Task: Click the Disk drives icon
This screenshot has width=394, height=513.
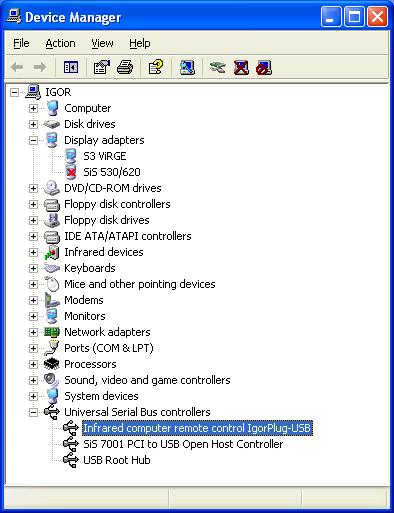Action: [52, 124]
